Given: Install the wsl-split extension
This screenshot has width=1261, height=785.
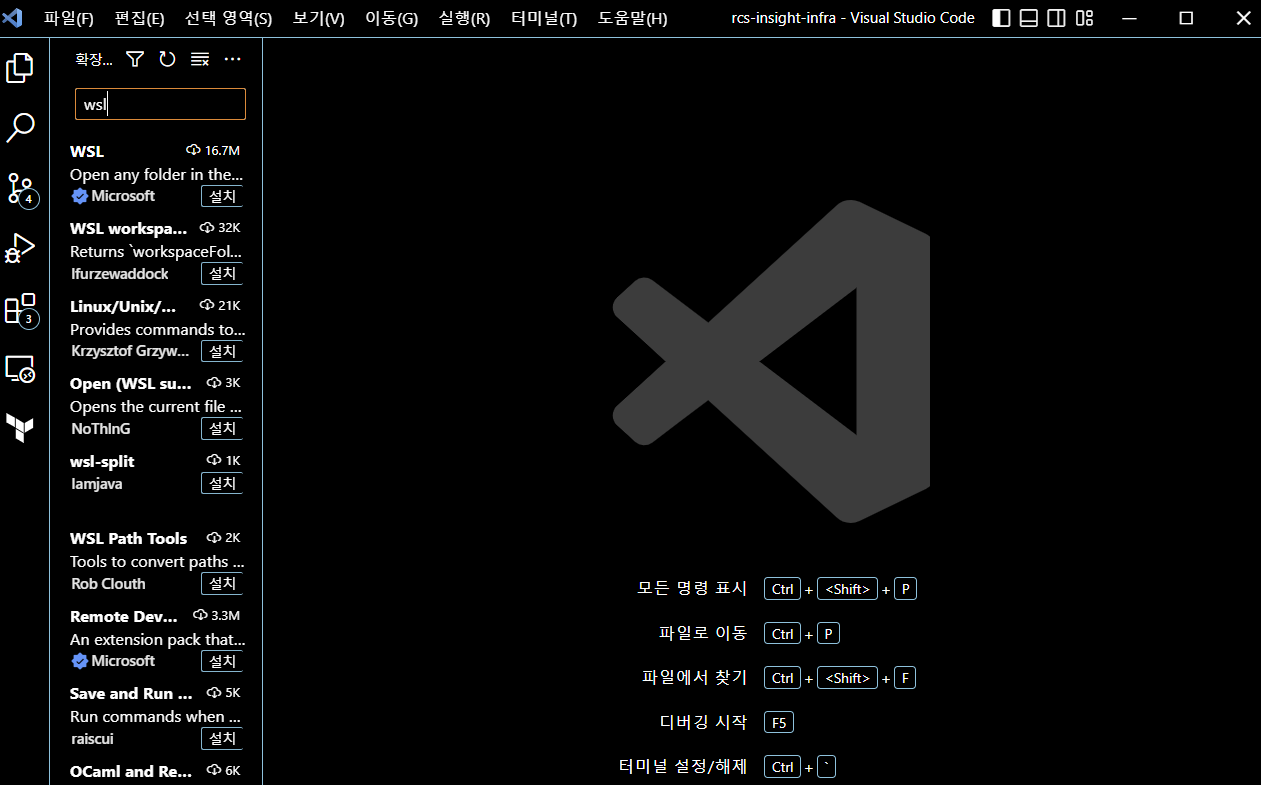Looking at the screenshot, I should (x=222, y=483).
